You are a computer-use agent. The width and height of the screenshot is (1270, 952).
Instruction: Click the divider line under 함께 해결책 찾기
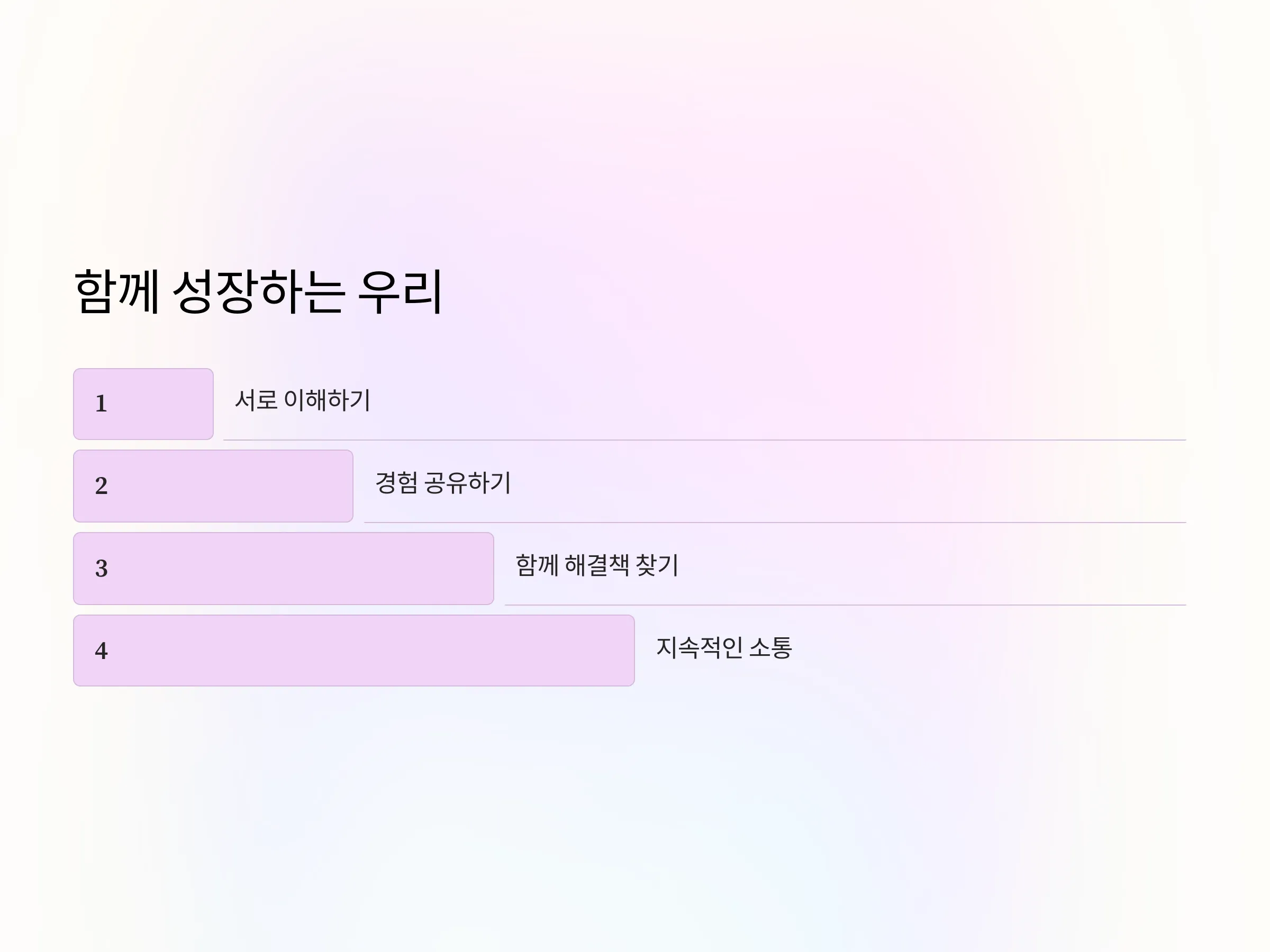click(x=845, y=605)
